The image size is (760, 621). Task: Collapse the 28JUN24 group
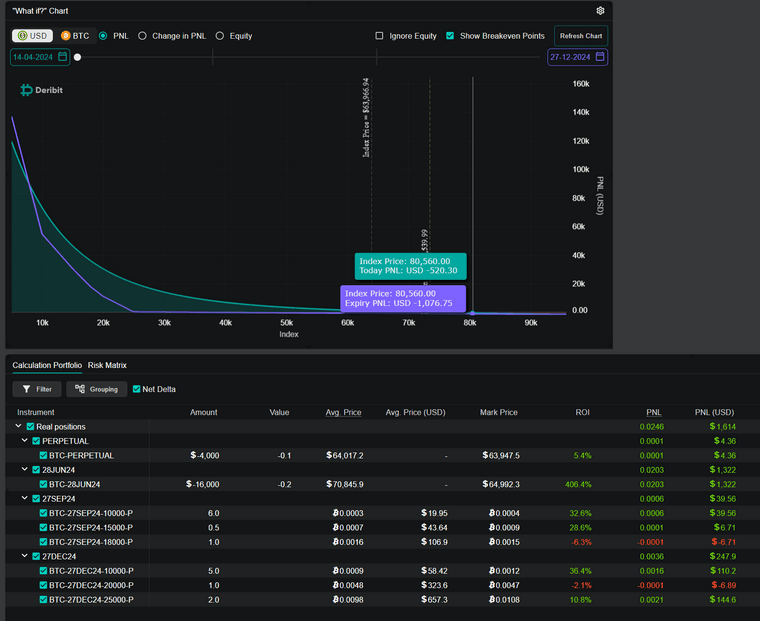[x=25, y=469]
